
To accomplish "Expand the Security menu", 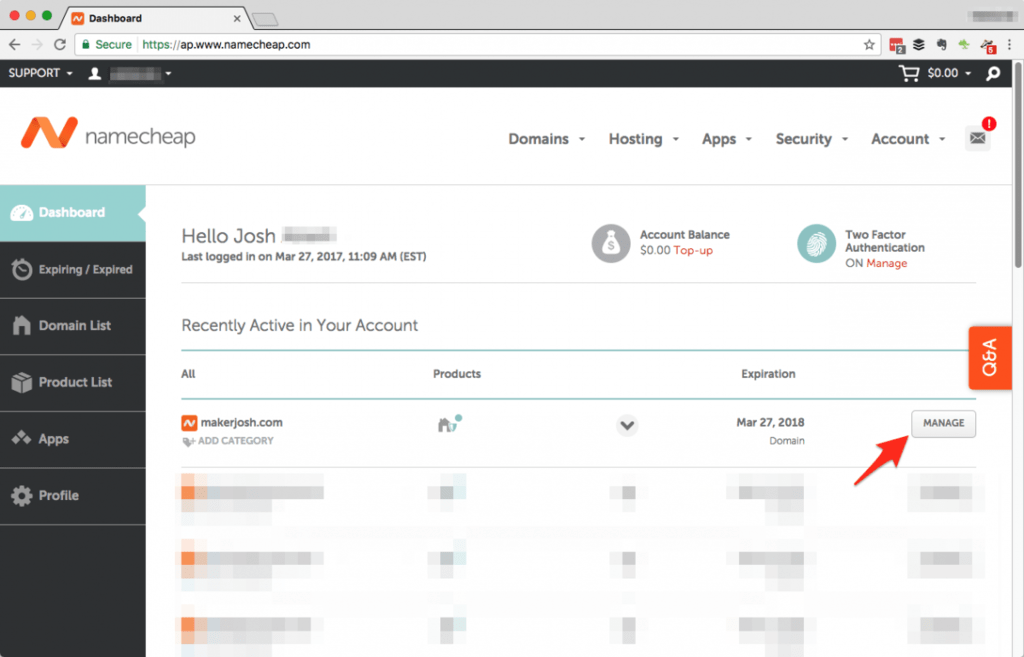I will (x=812, y=139).
